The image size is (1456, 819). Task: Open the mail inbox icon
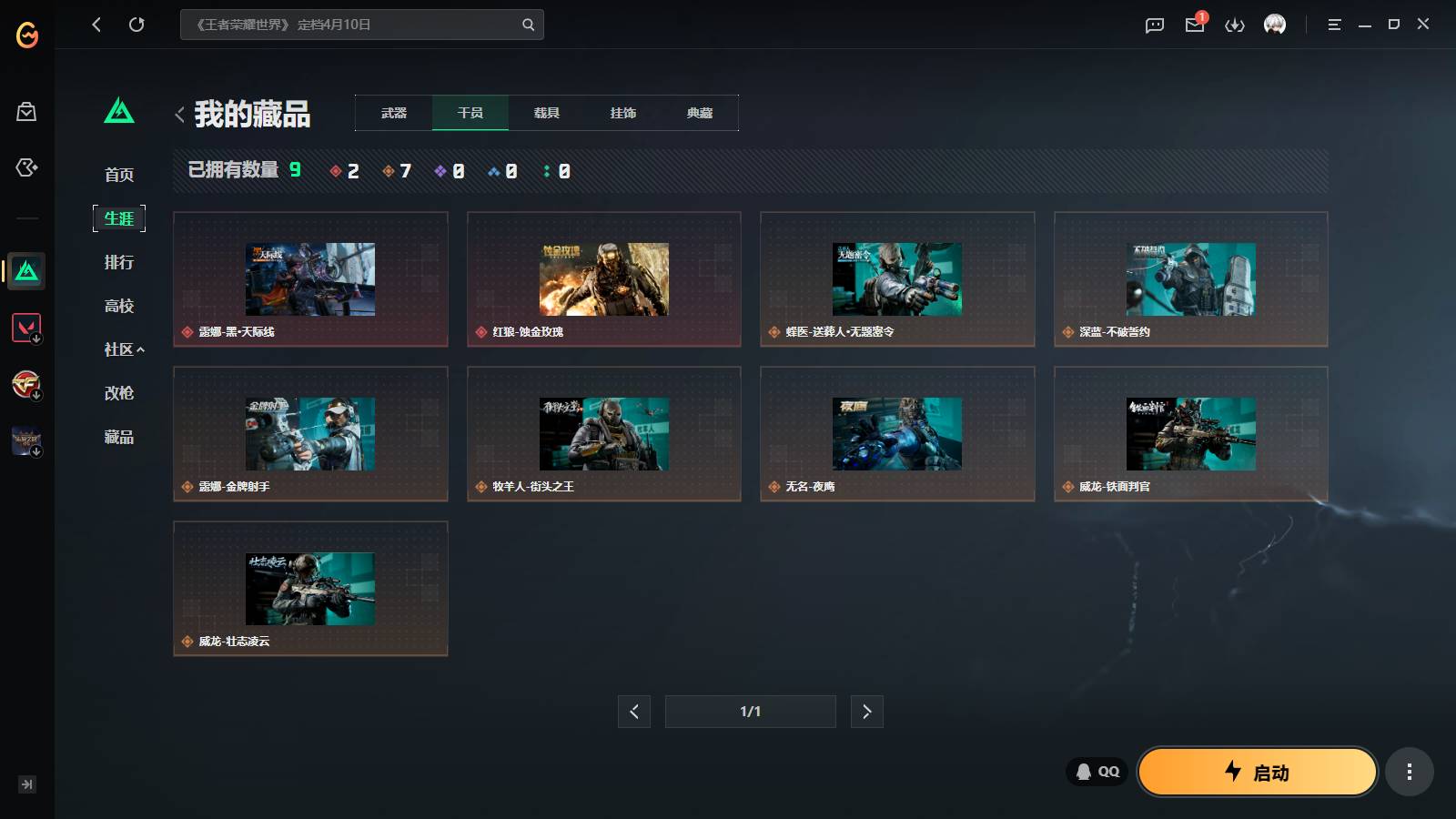coord(1195,25)
